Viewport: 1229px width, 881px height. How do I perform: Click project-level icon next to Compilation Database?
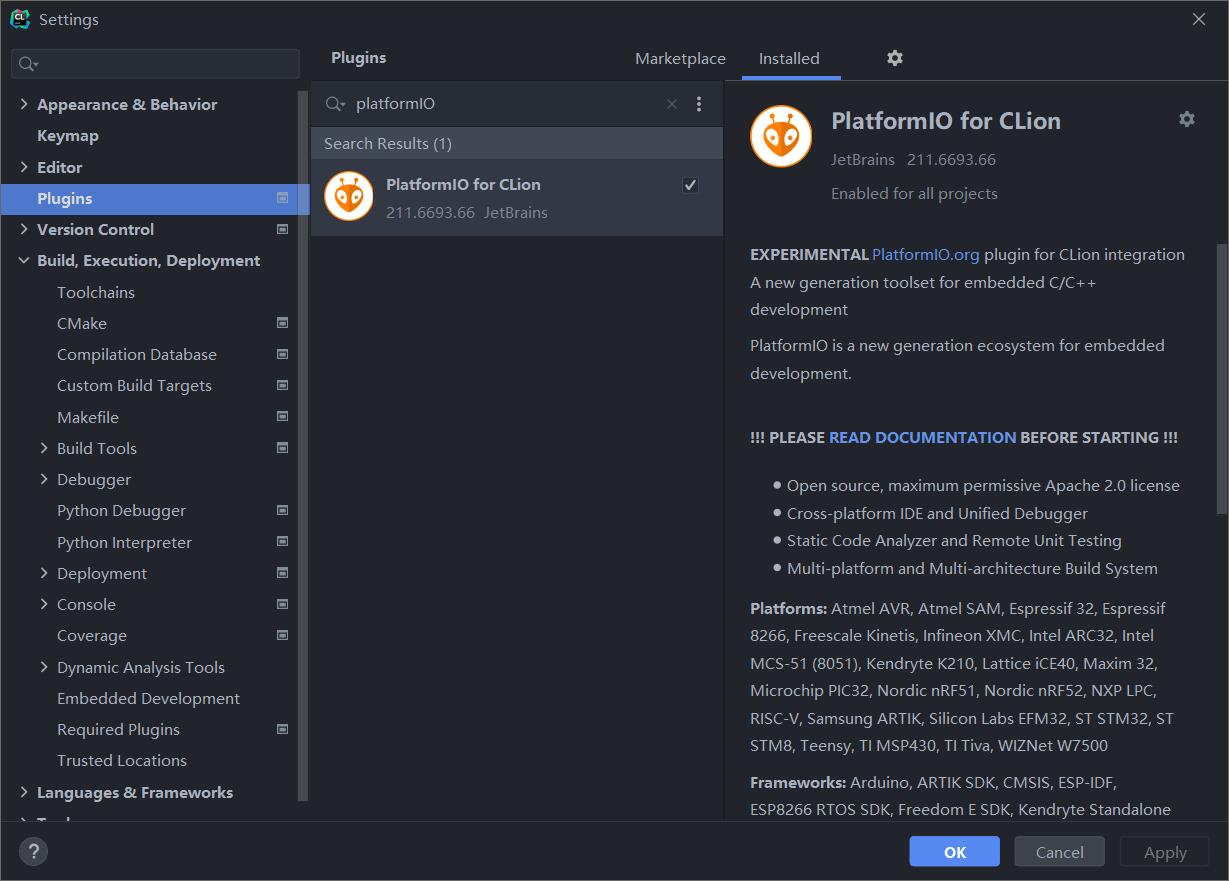click(x=282, y=354)
